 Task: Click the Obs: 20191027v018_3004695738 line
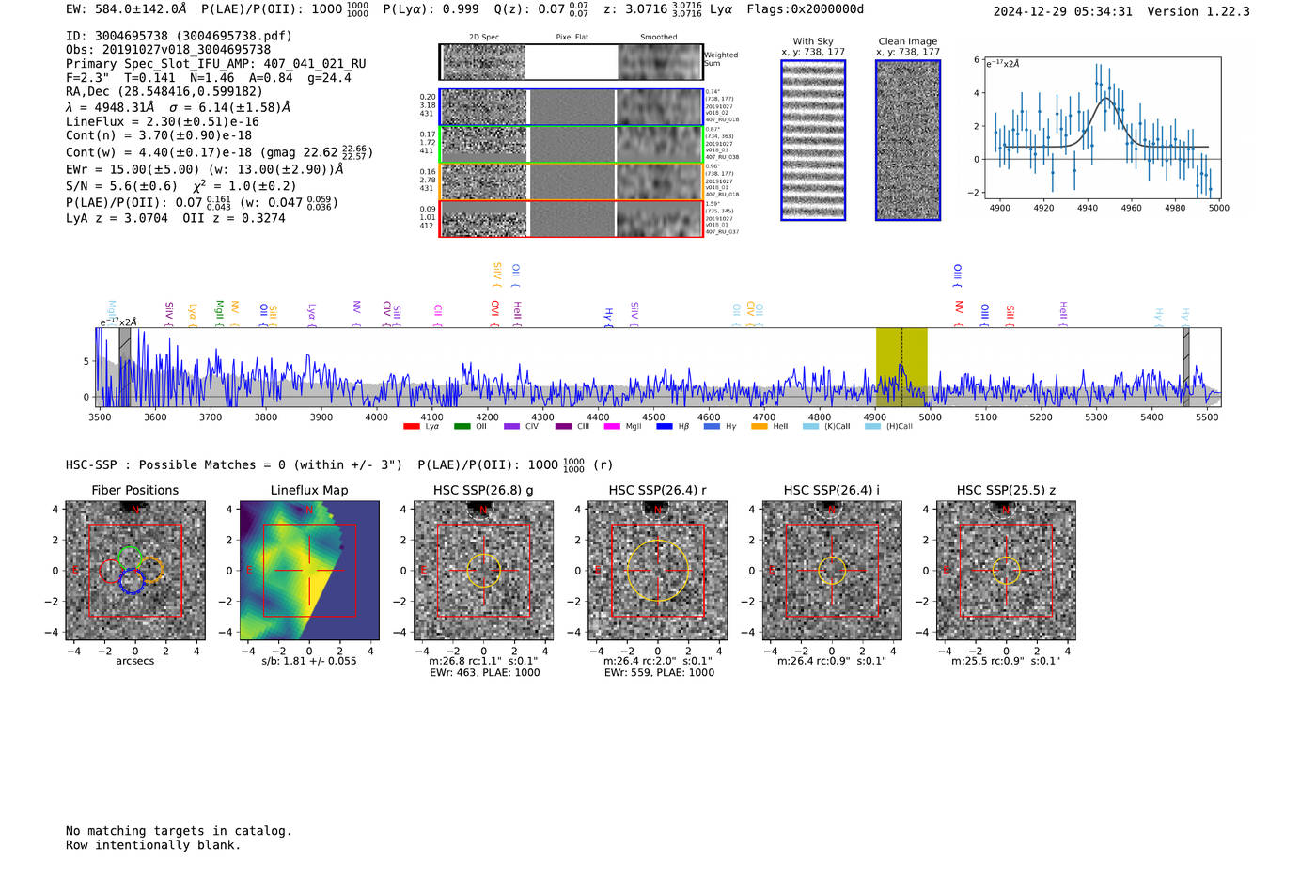pos(168,50)
